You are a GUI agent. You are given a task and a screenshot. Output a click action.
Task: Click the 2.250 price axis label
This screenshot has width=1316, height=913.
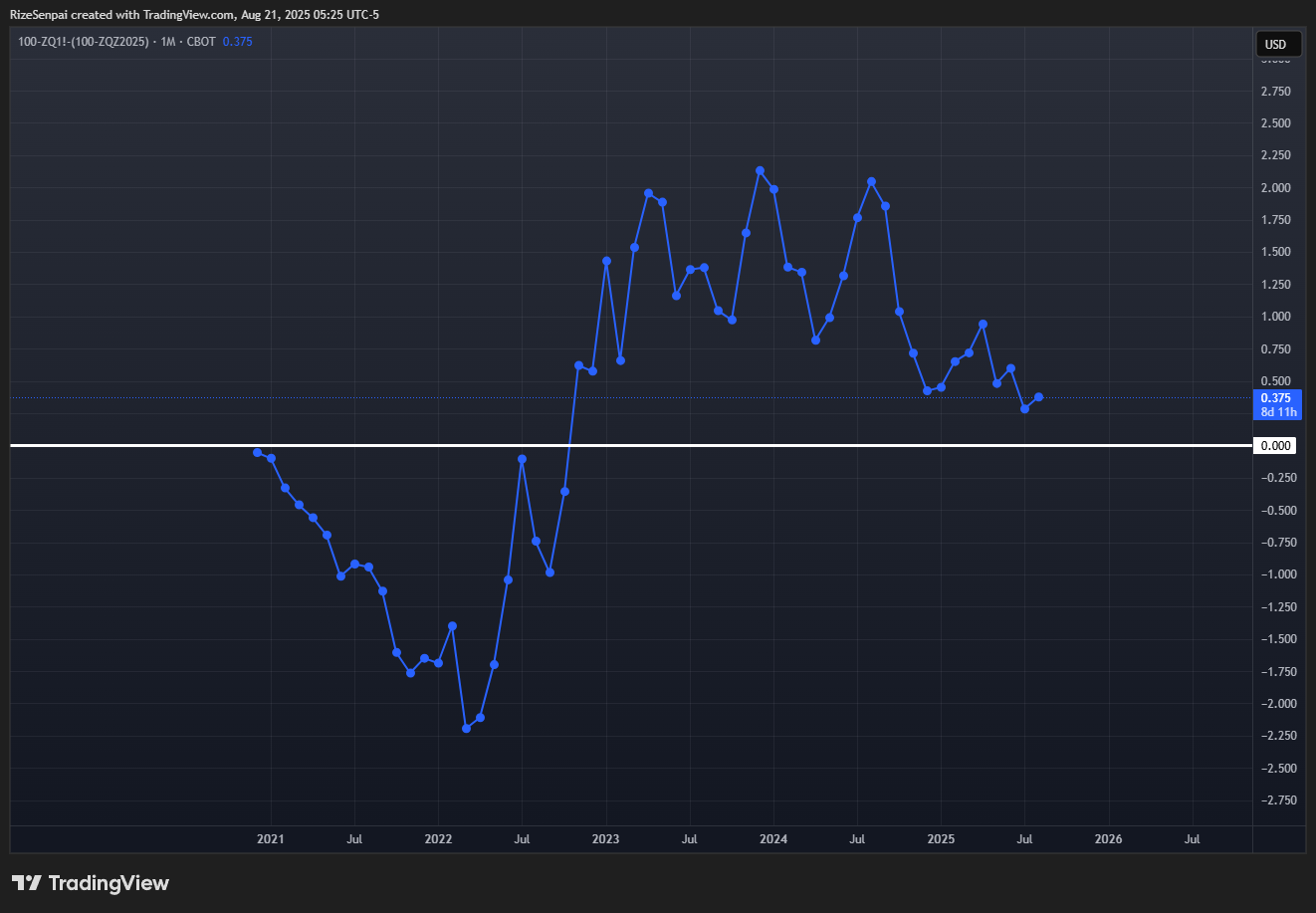(1276, 155)
